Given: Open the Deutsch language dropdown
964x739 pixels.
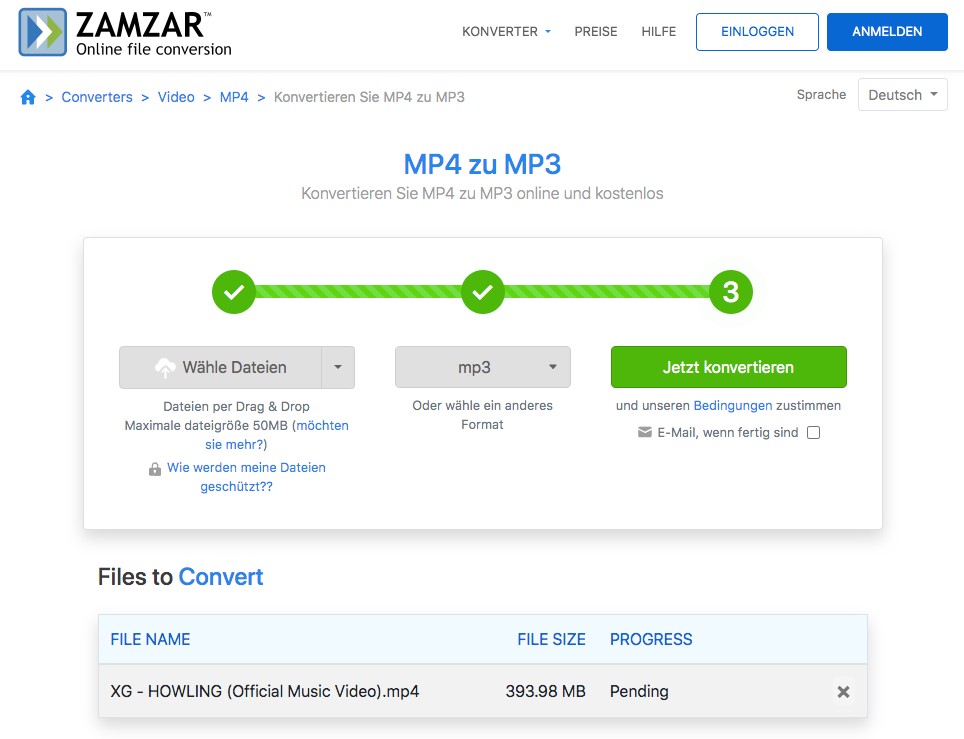Looking at the screenshot, I should tap(903, 95).
